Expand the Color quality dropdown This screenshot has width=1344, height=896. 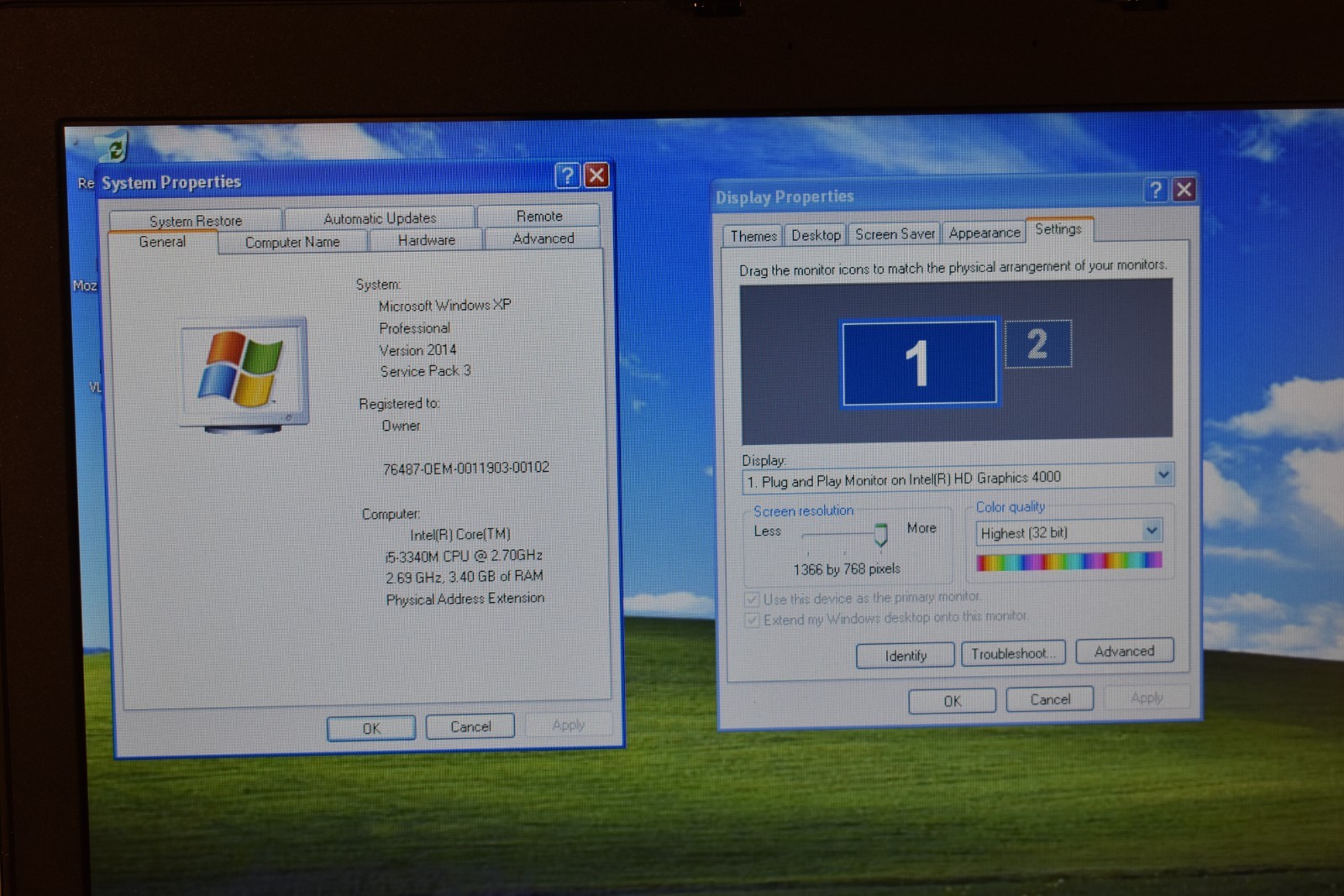[x=1152, y=531]
